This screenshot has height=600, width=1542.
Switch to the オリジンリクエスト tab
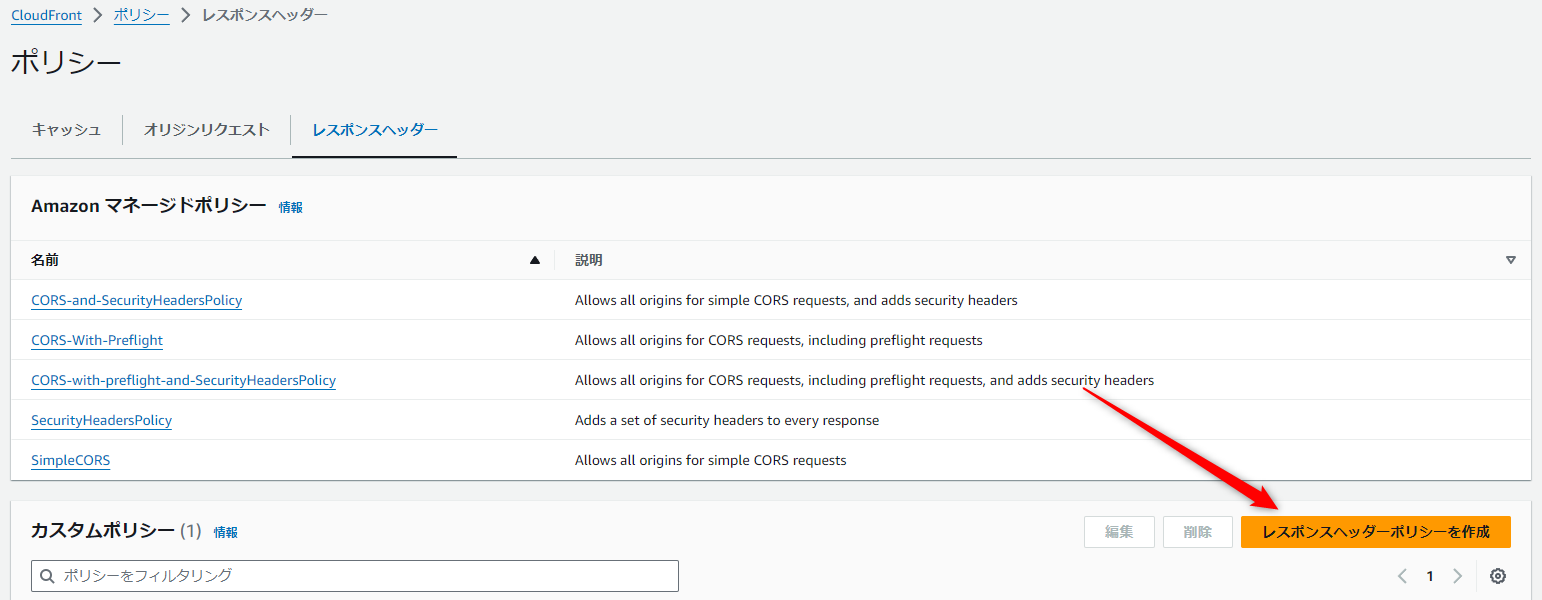pyautogui.click(x=206, y=130)
